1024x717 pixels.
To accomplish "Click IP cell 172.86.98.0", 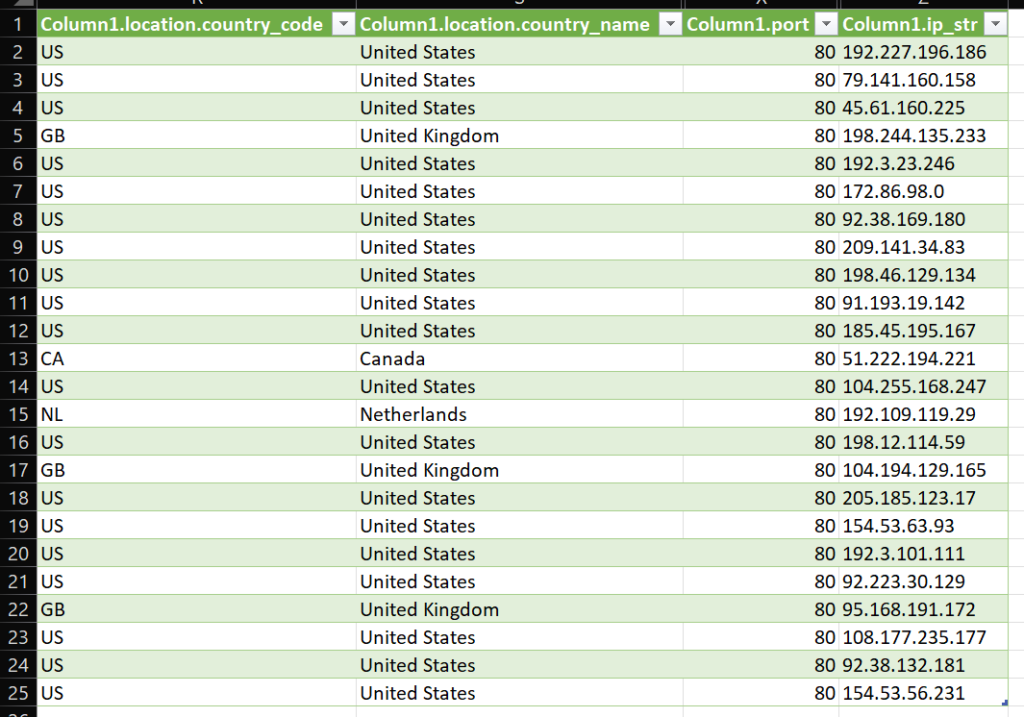I will [x=923, y=191].
